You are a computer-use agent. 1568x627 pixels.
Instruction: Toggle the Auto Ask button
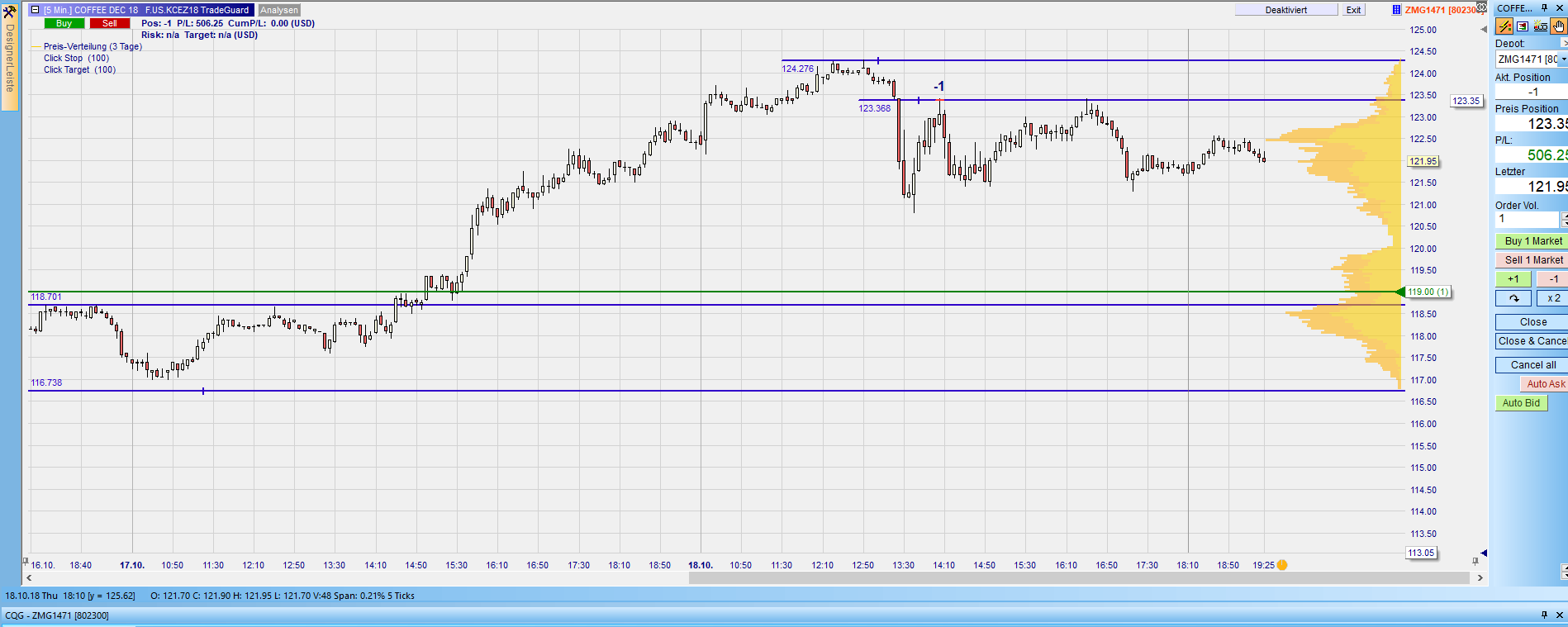point(1544,384)
